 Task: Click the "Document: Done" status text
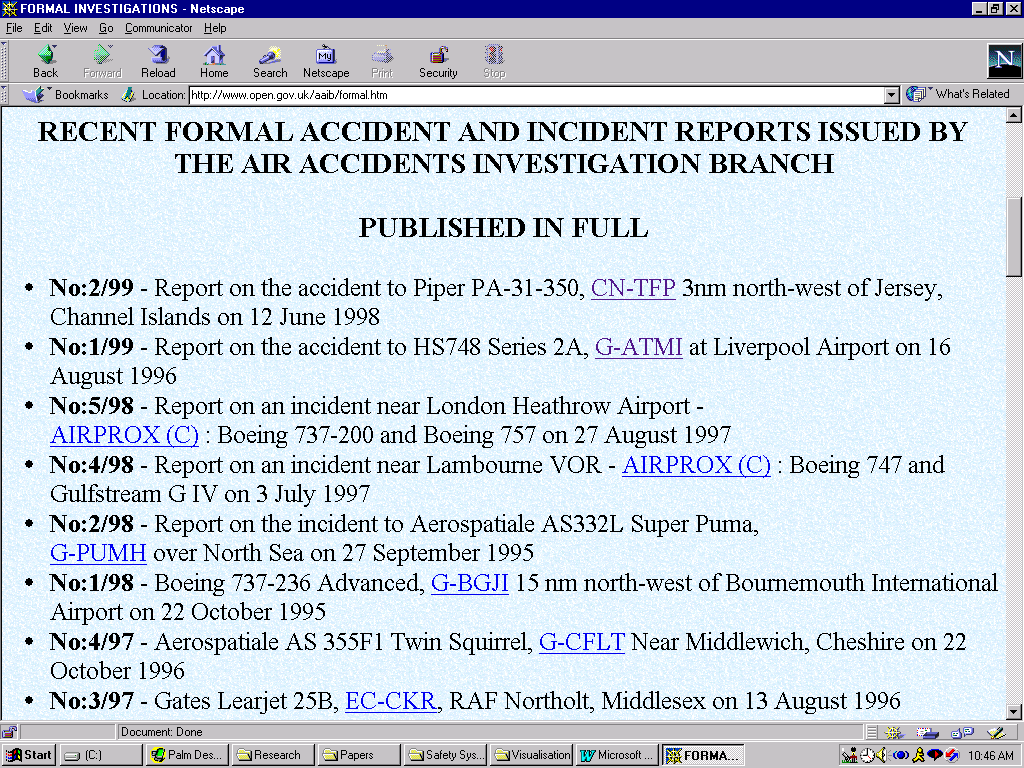tap(162, 732)
